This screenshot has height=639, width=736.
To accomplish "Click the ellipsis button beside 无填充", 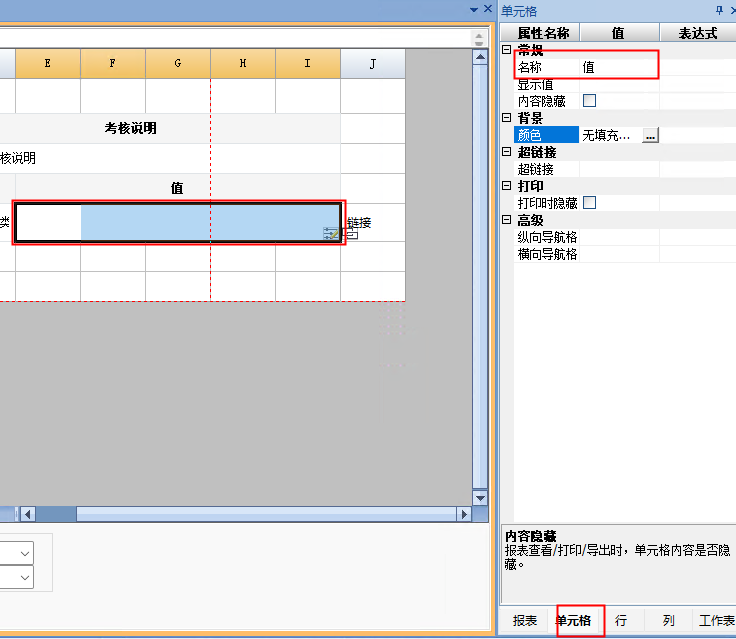I will pos(650,135).
